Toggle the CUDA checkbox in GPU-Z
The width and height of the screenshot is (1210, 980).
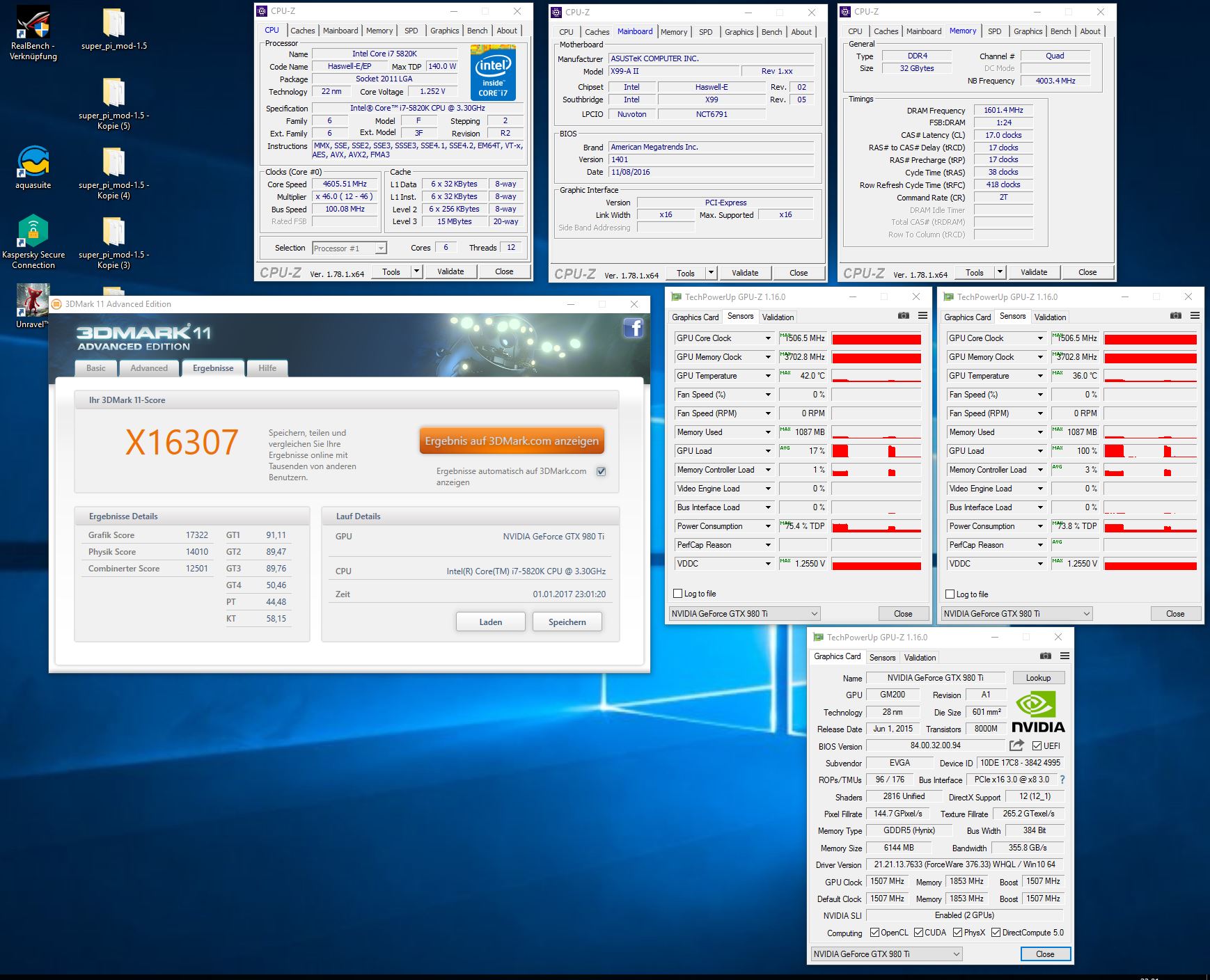(x=918, y=933)
